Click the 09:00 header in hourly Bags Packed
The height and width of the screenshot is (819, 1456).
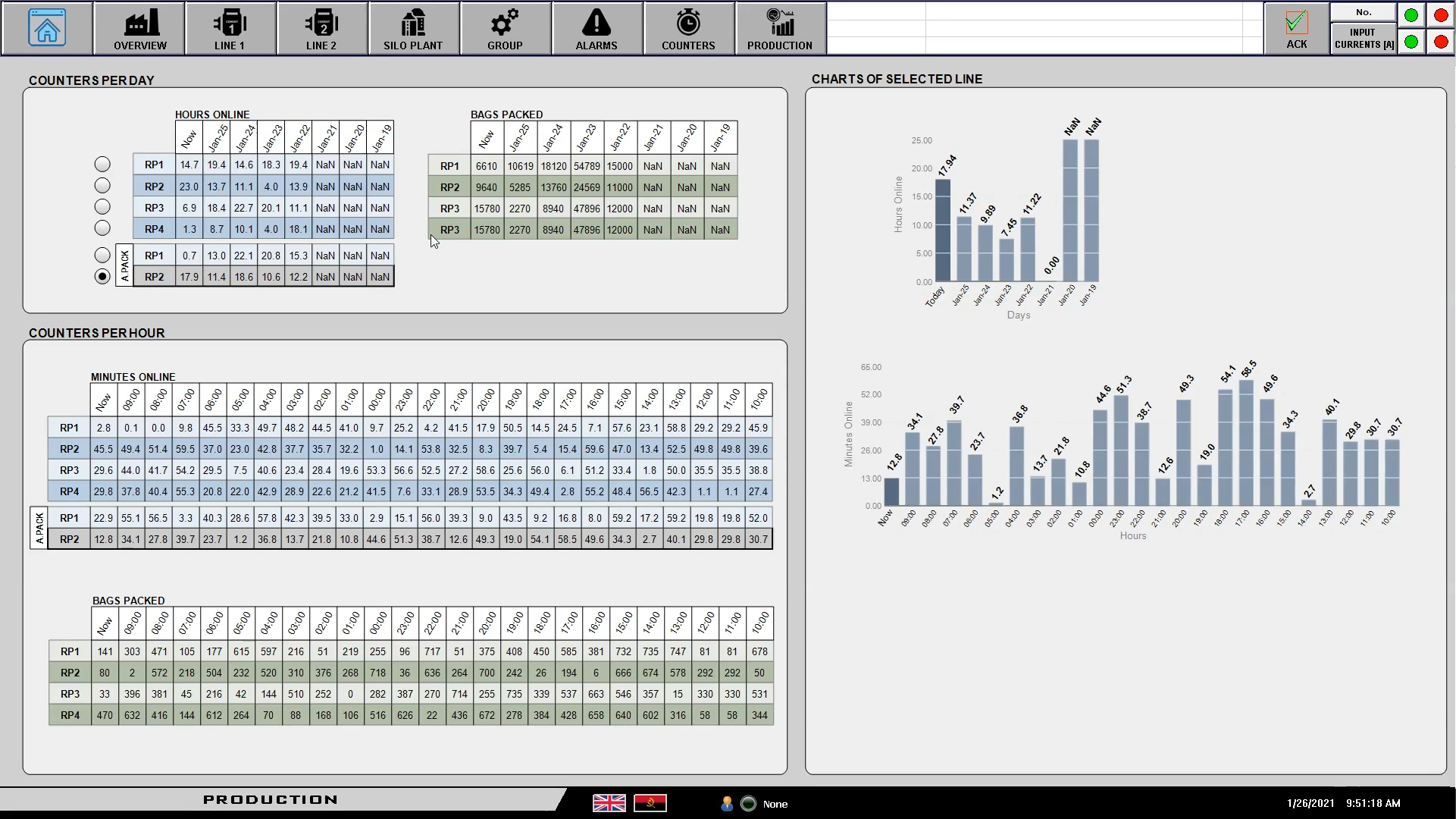tap(132, 623)
